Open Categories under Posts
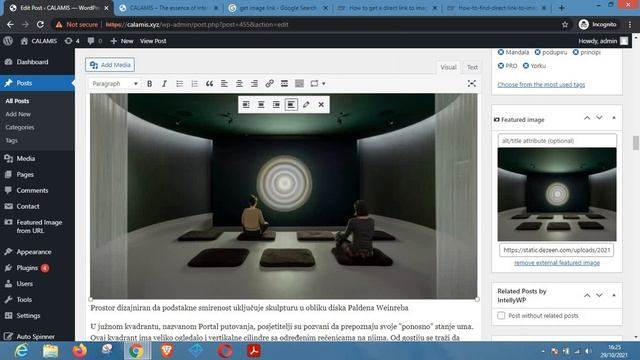 20,127
